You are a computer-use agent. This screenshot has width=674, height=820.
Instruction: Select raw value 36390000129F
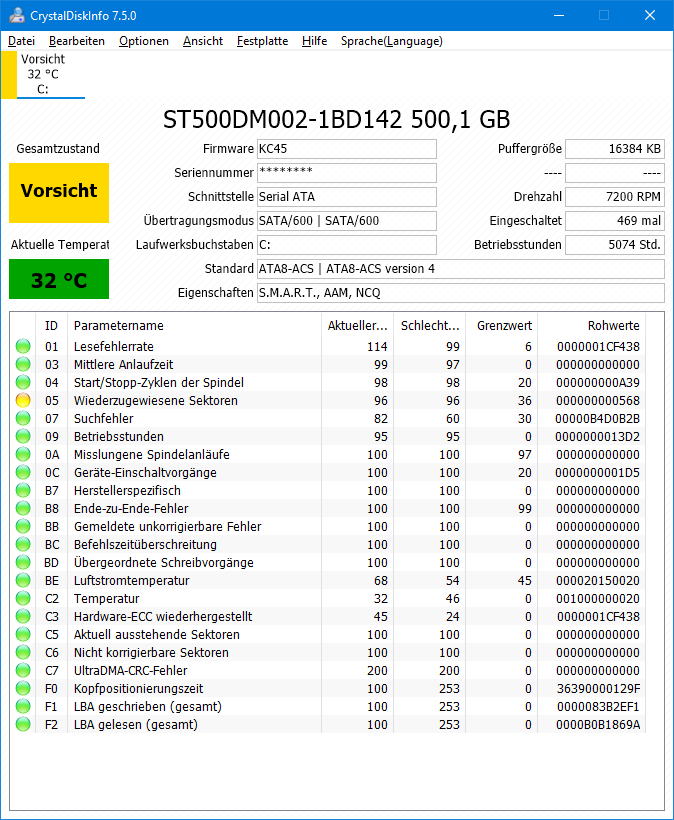[598, 688]
